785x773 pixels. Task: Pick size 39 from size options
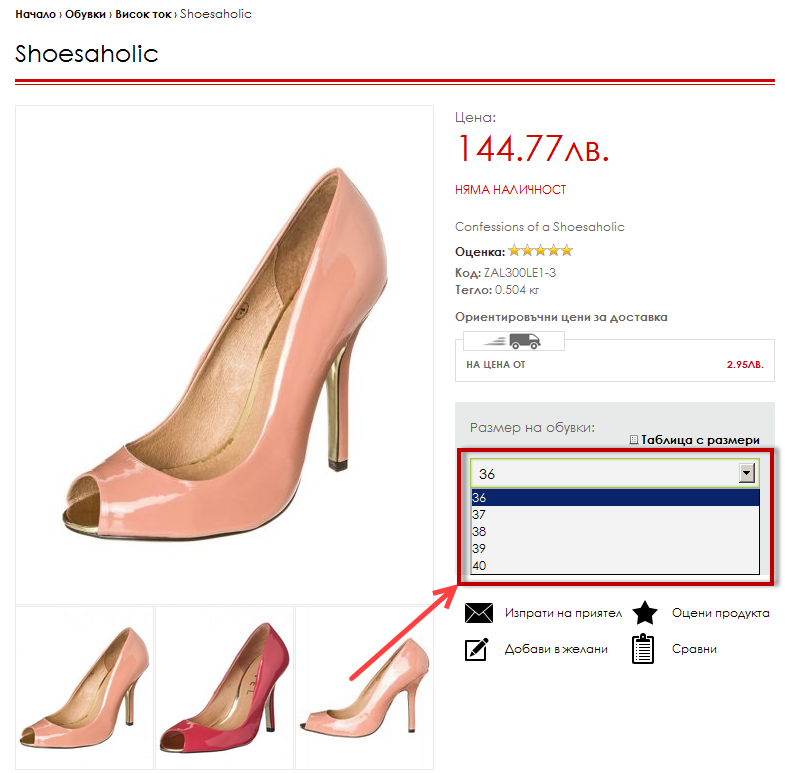pyautogui.click(x=480, y=549)
